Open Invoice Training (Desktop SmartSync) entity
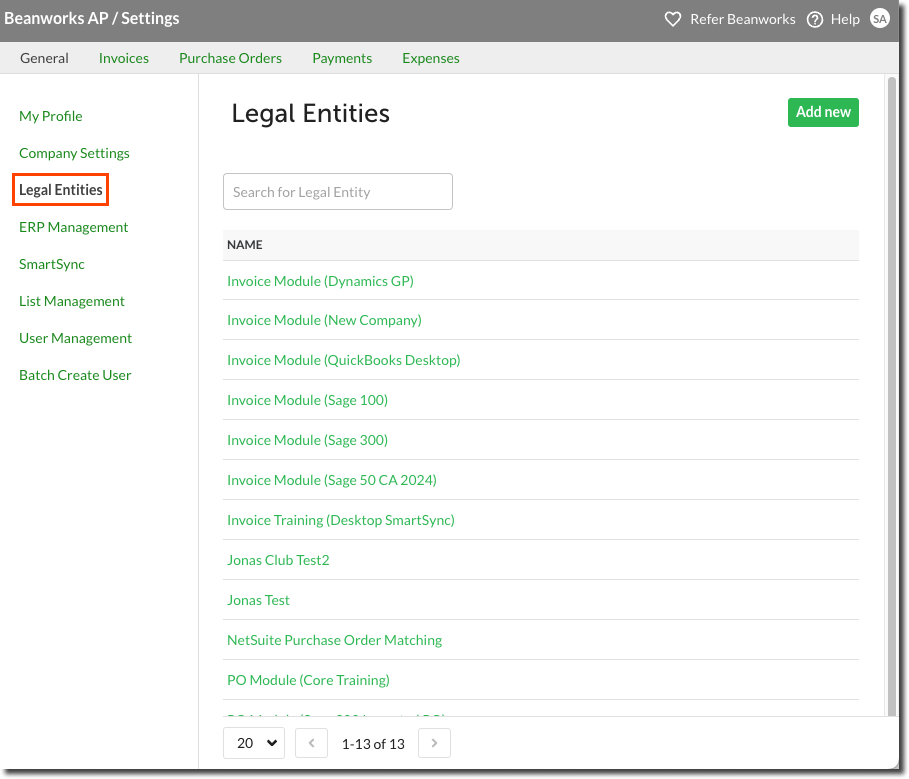909x779 pixels. pos(341,520)
